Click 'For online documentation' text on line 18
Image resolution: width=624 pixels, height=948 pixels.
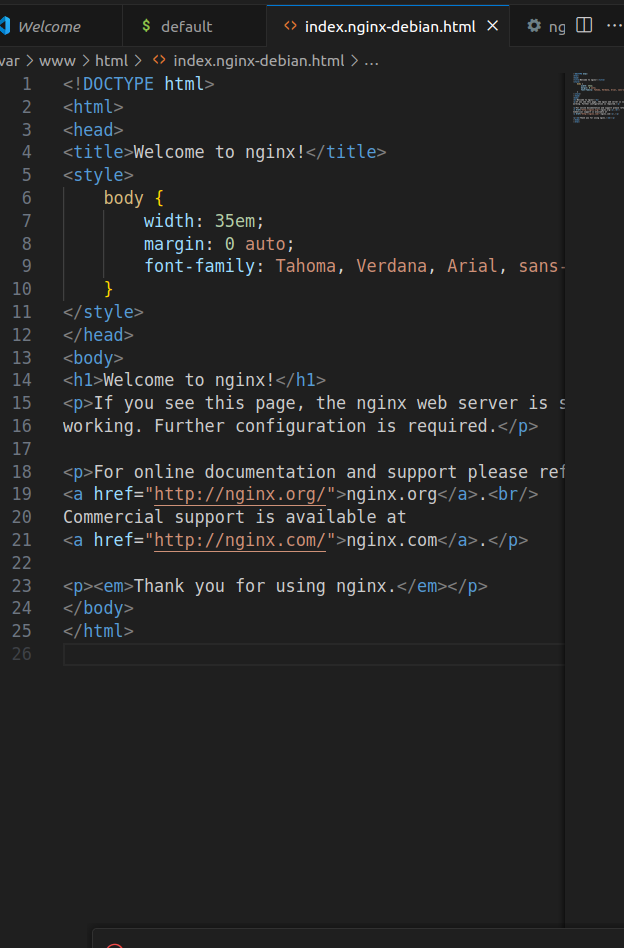[x=215, y=472]
